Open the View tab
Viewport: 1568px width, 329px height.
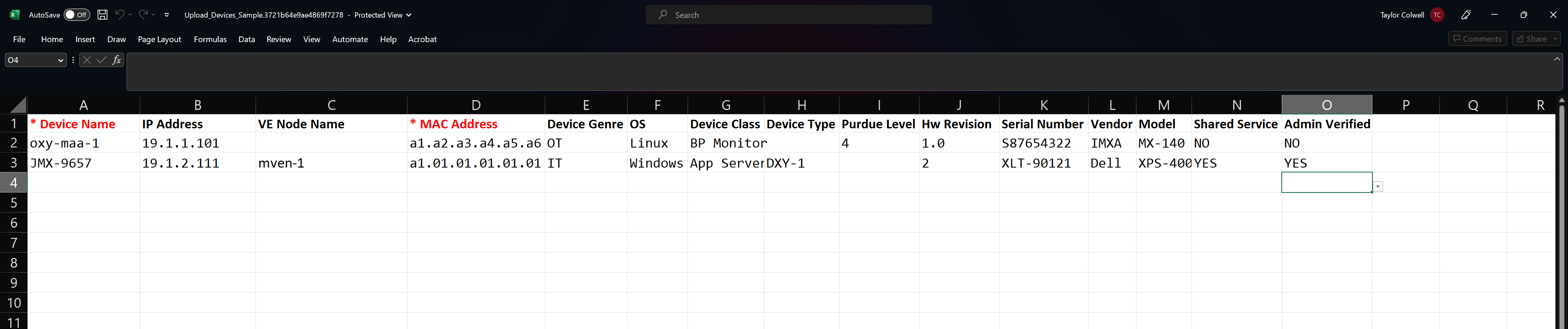pos(312,39)
